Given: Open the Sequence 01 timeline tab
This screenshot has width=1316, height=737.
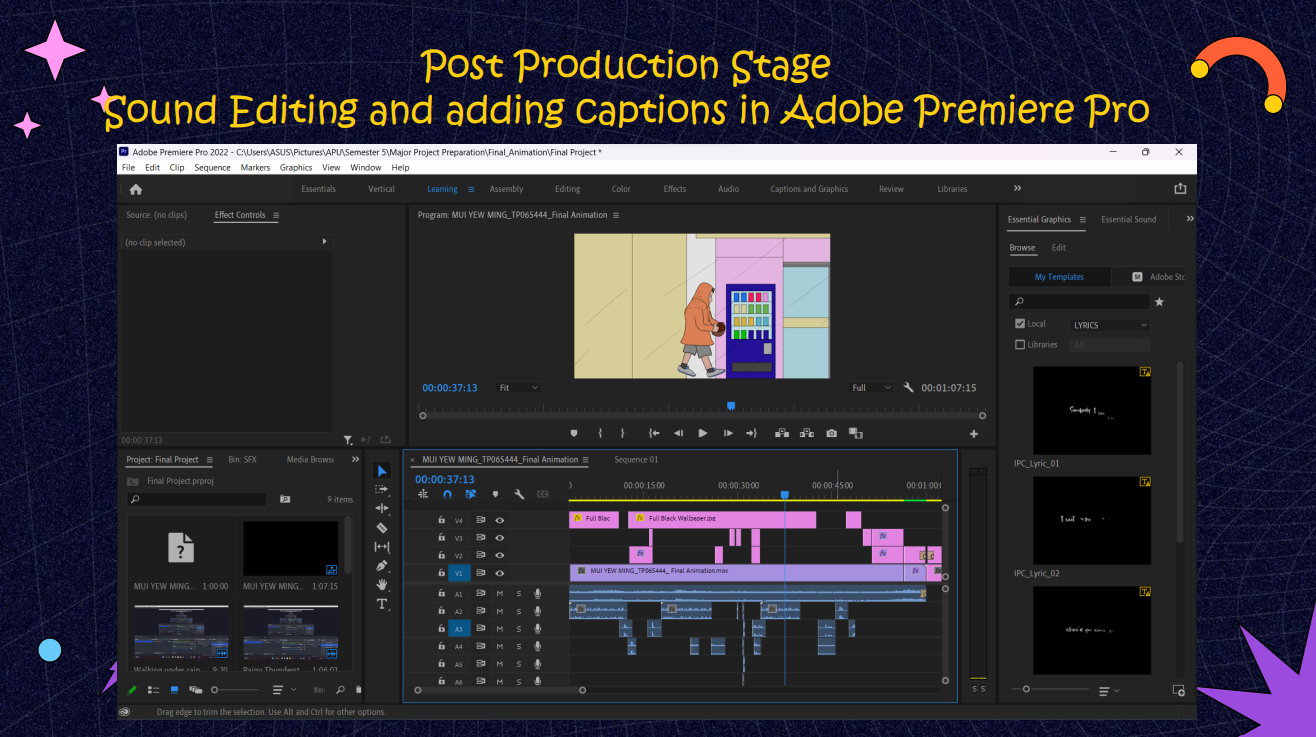Looking at the screenshot, I should pyautogui.click(x=636, y=460).
